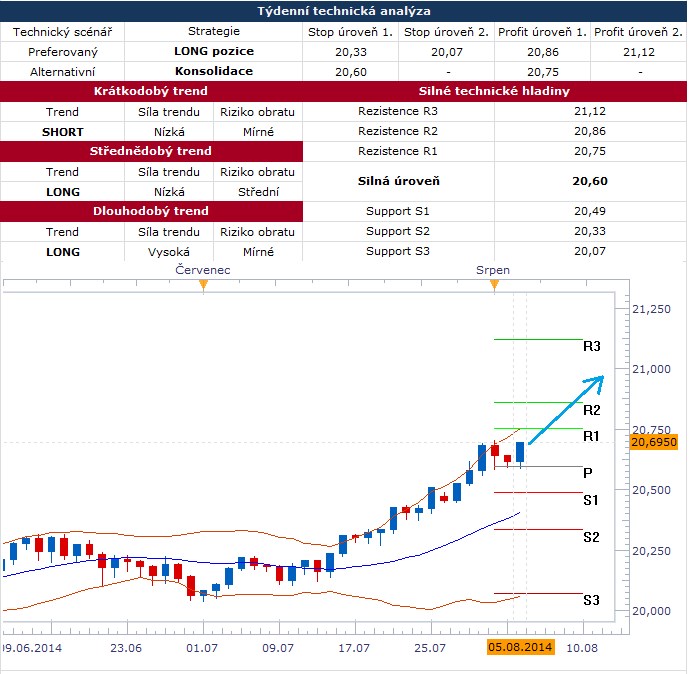
Task: Click the 20,49 Support S1 value
Action: [x=590, y=211]
